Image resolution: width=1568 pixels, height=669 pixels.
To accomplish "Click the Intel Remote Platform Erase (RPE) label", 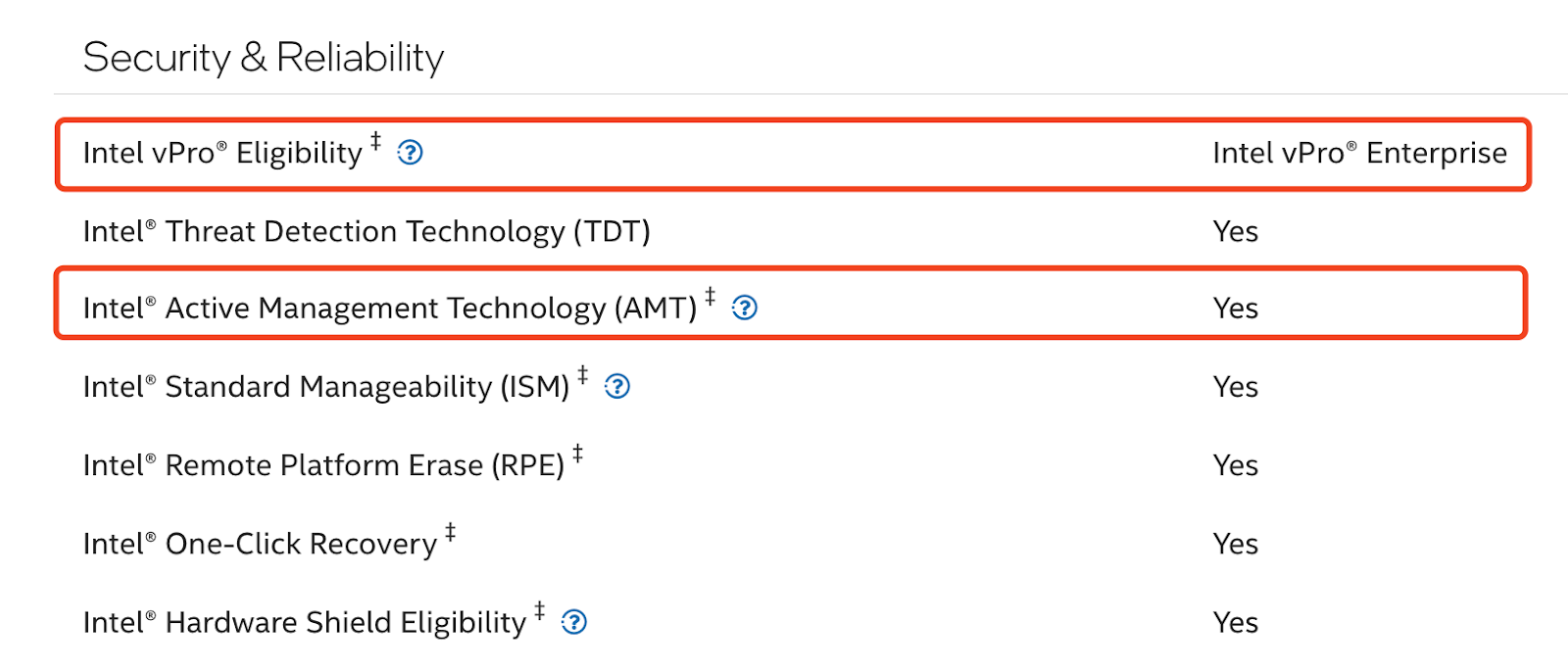I will coord(323,465).
